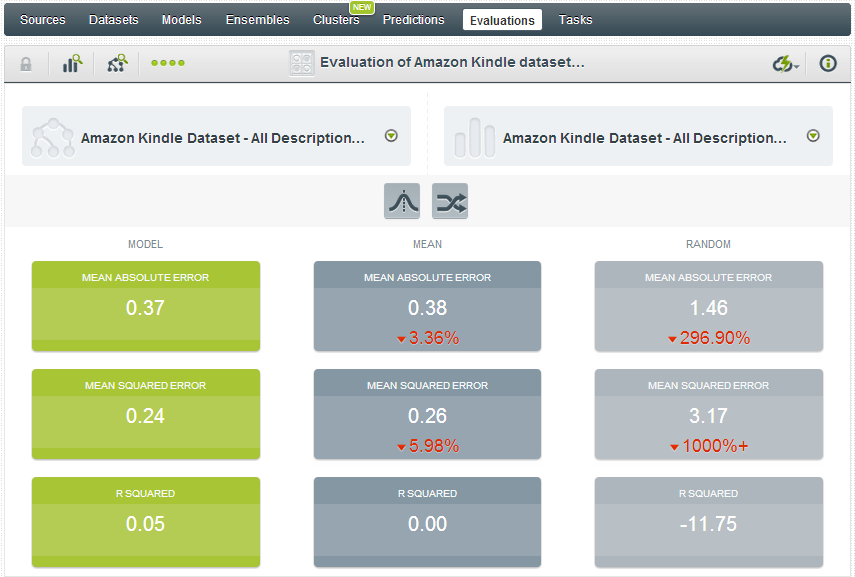The image size is (855, 577).
Task: Click the Evaluation of Amazon Kindle dataset title
Action: (x=452, y=62)
